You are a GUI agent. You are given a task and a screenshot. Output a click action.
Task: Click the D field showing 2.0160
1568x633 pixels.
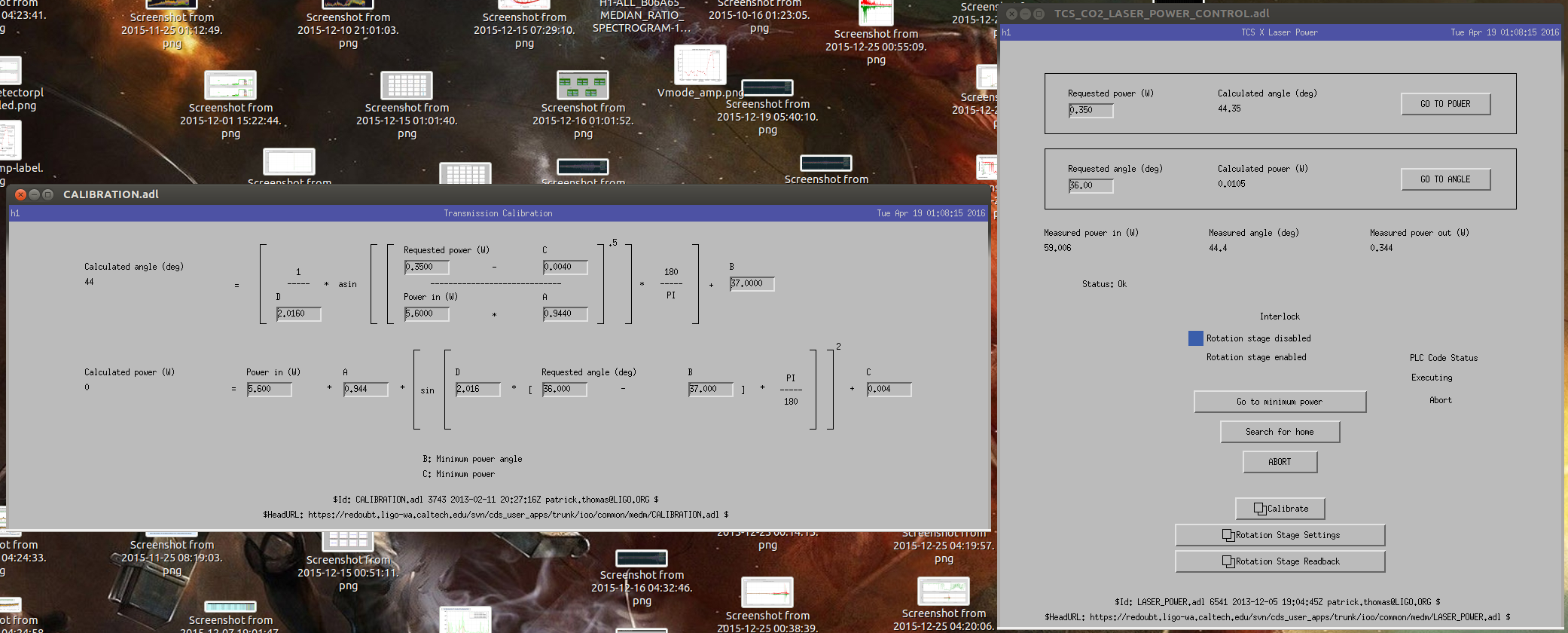pos(298,313)
